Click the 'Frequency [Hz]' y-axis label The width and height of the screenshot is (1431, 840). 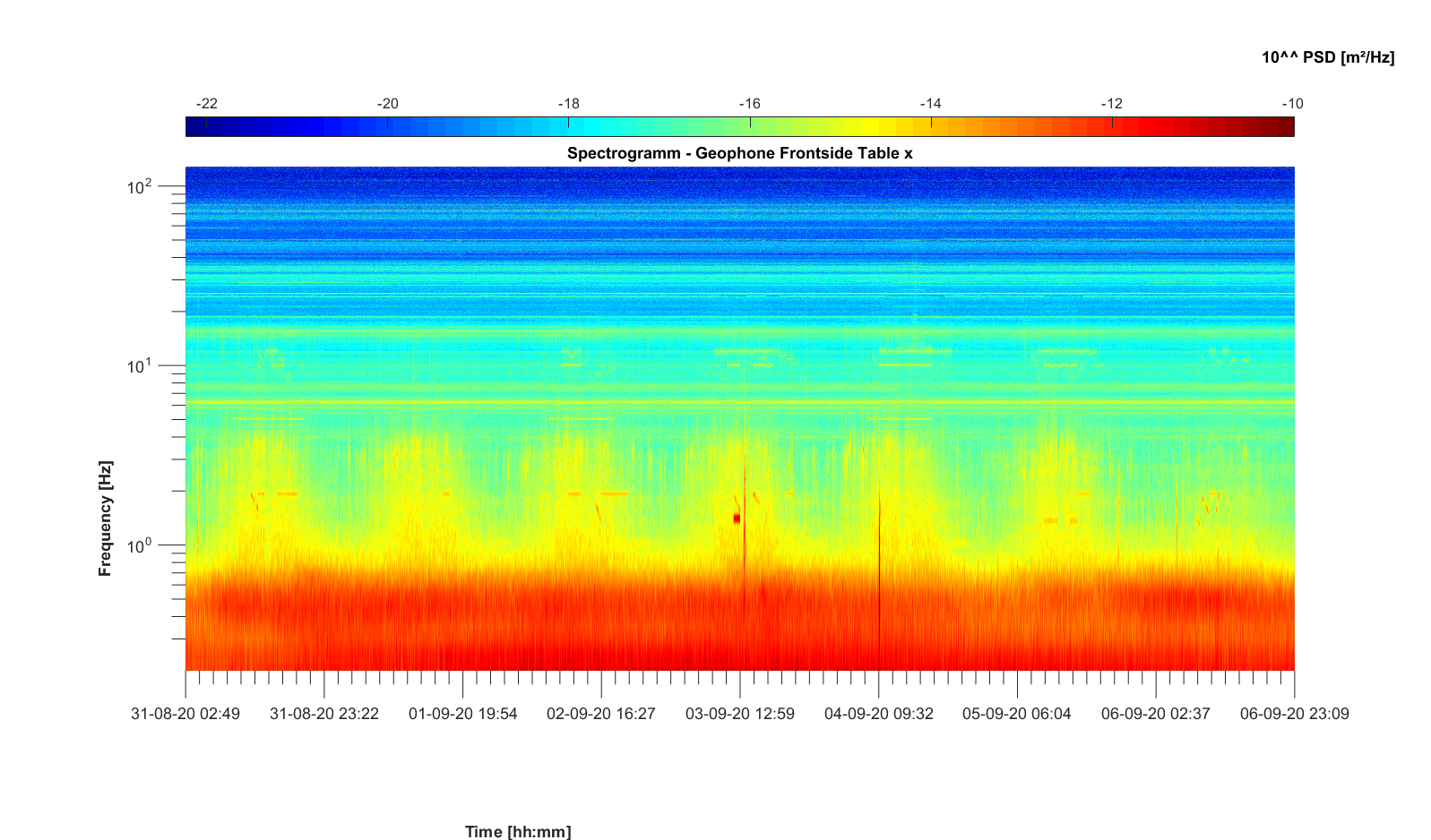106,519
